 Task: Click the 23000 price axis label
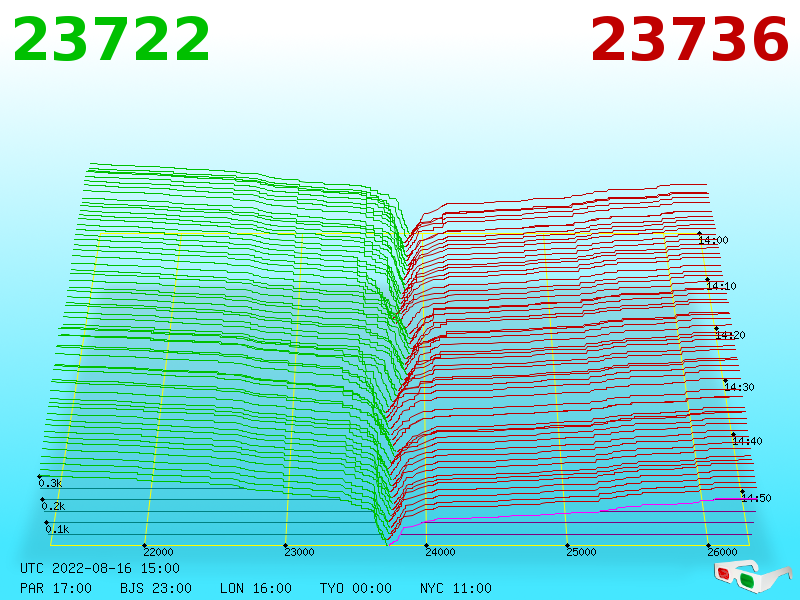tap(299, 552)
